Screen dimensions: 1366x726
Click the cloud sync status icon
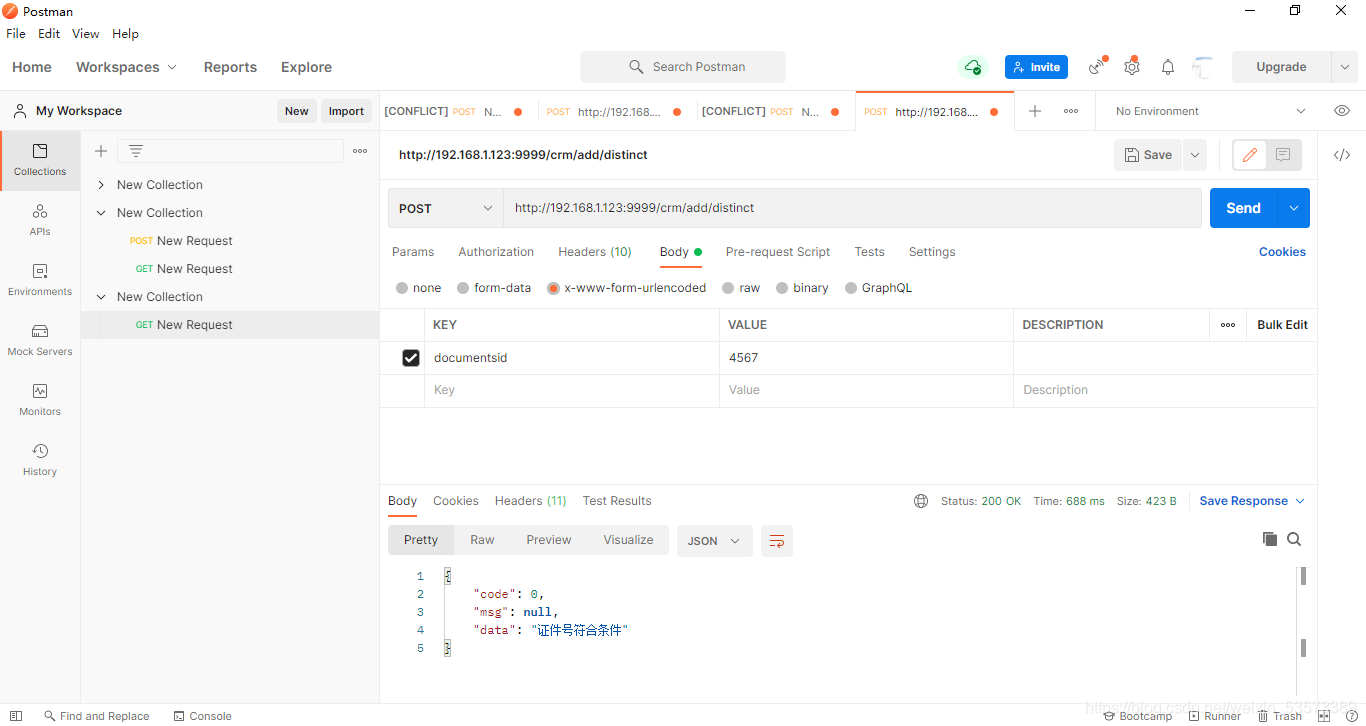(x=972, y=67)
